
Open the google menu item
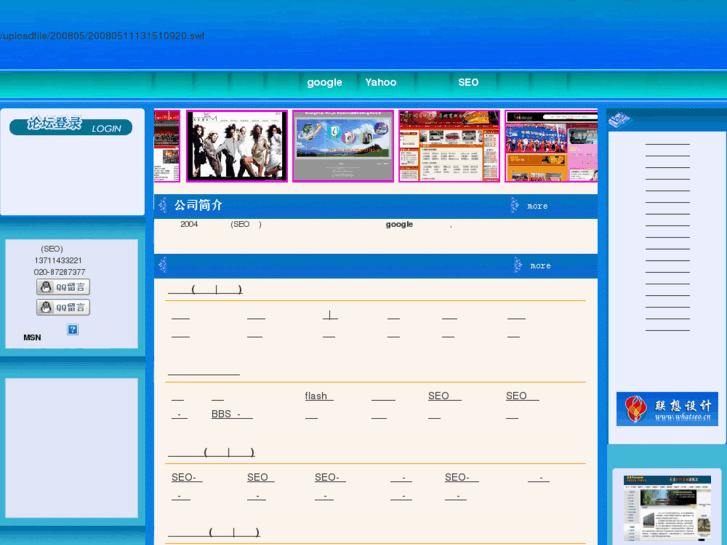325,83
